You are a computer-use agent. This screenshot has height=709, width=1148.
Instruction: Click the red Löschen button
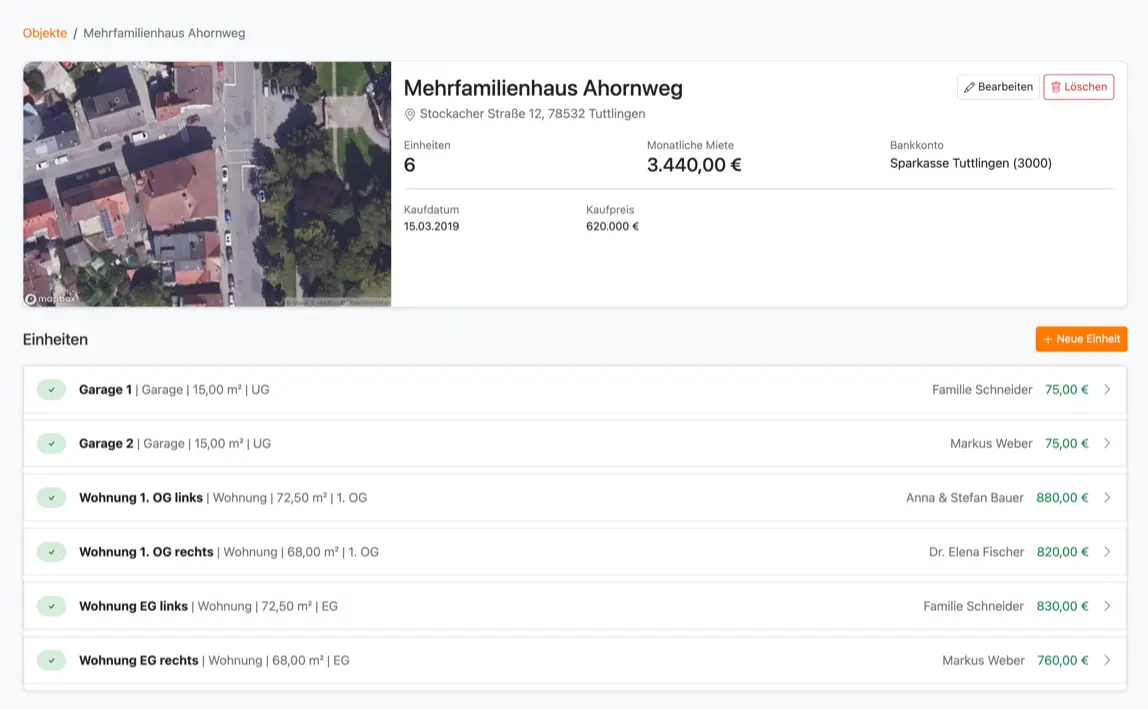point(1078,87)
